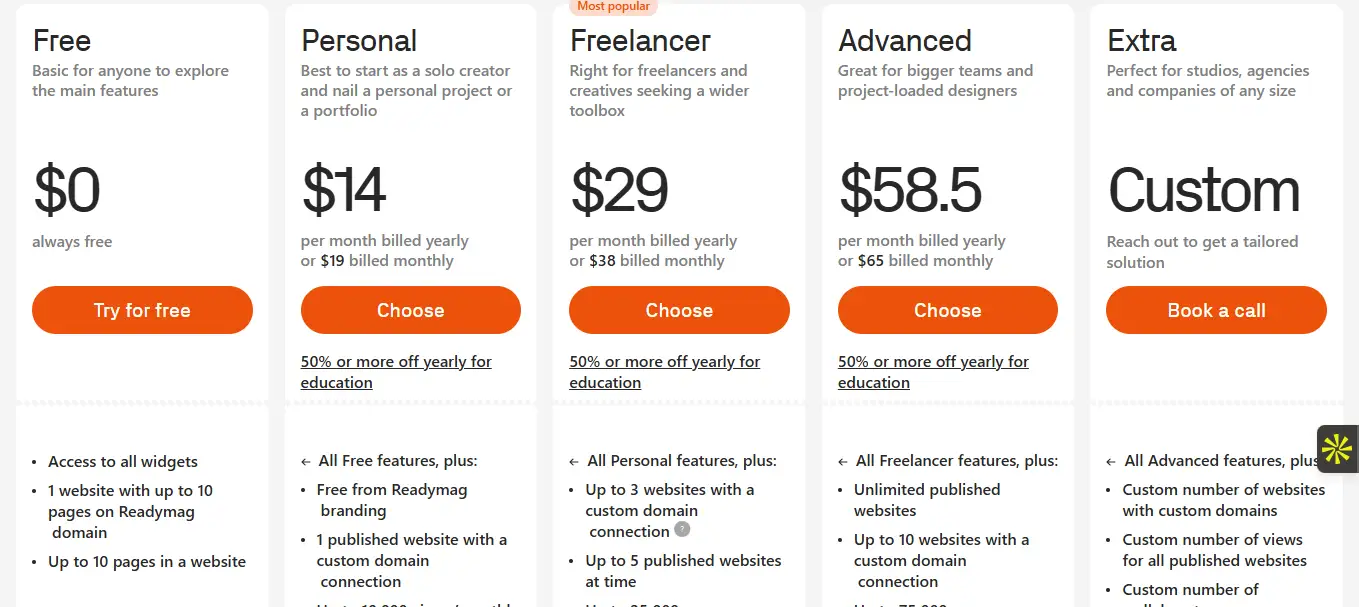The height and width of the screenshot is (607, 1359).
Task: Choose the Freelancer plan
Action: 679,310
